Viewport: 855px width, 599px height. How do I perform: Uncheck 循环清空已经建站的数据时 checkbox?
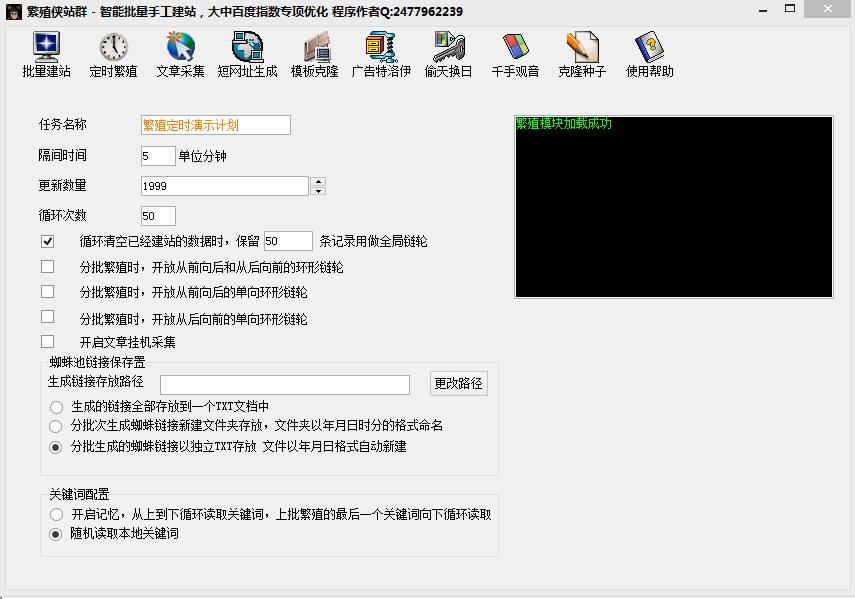click(47, 241)
